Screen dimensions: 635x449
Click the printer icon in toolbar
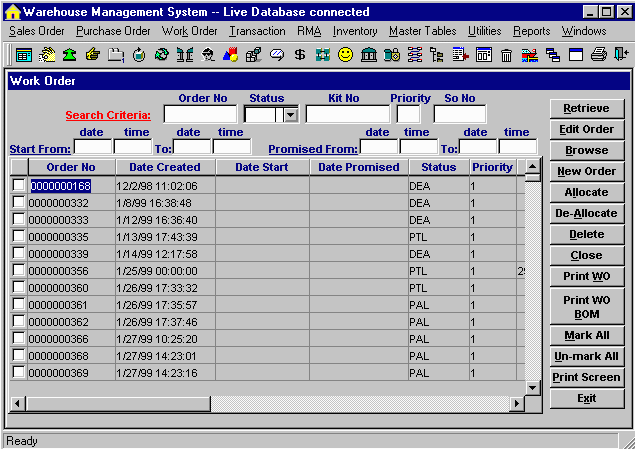click(x=598, y=55)
